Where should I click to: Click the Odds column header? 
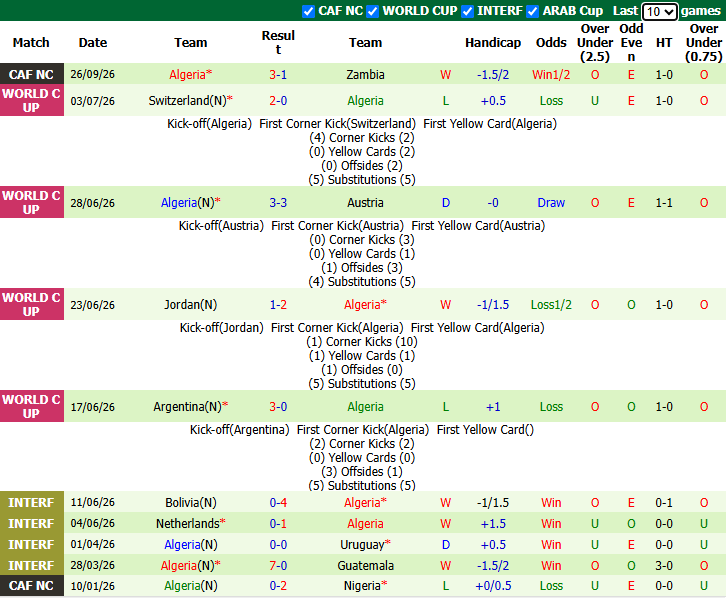[551, 43]
